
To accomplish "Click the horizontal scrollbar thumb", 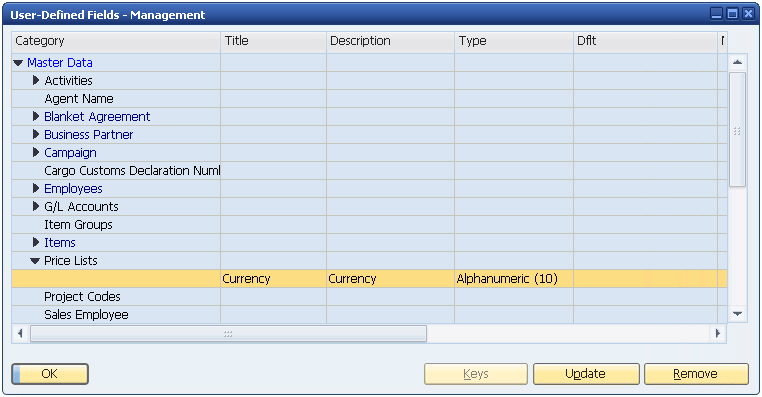I will 228,334.
